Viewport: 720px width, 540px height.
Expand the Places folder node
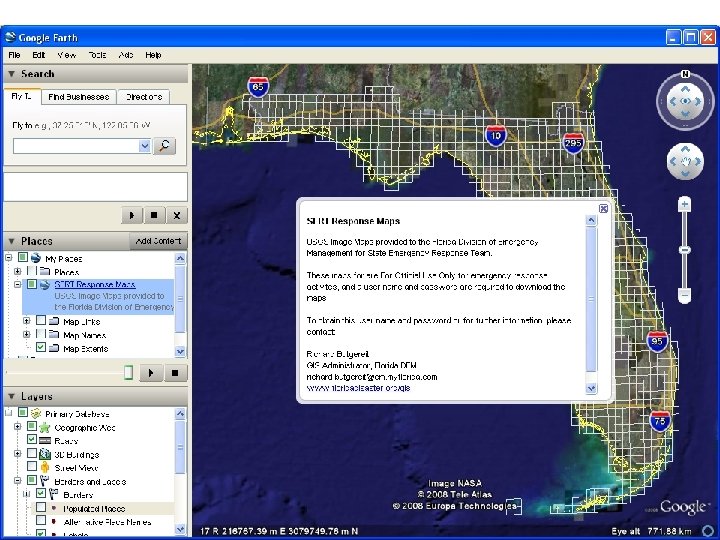pos(17,271)
